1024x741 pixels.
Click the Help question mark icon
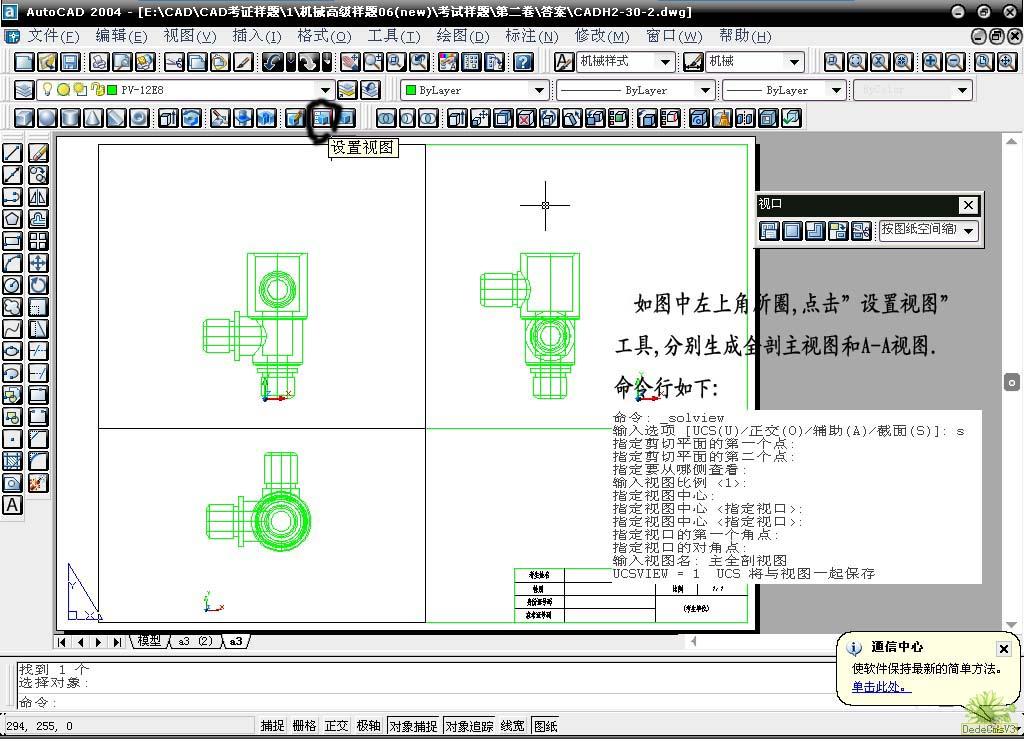523,62
